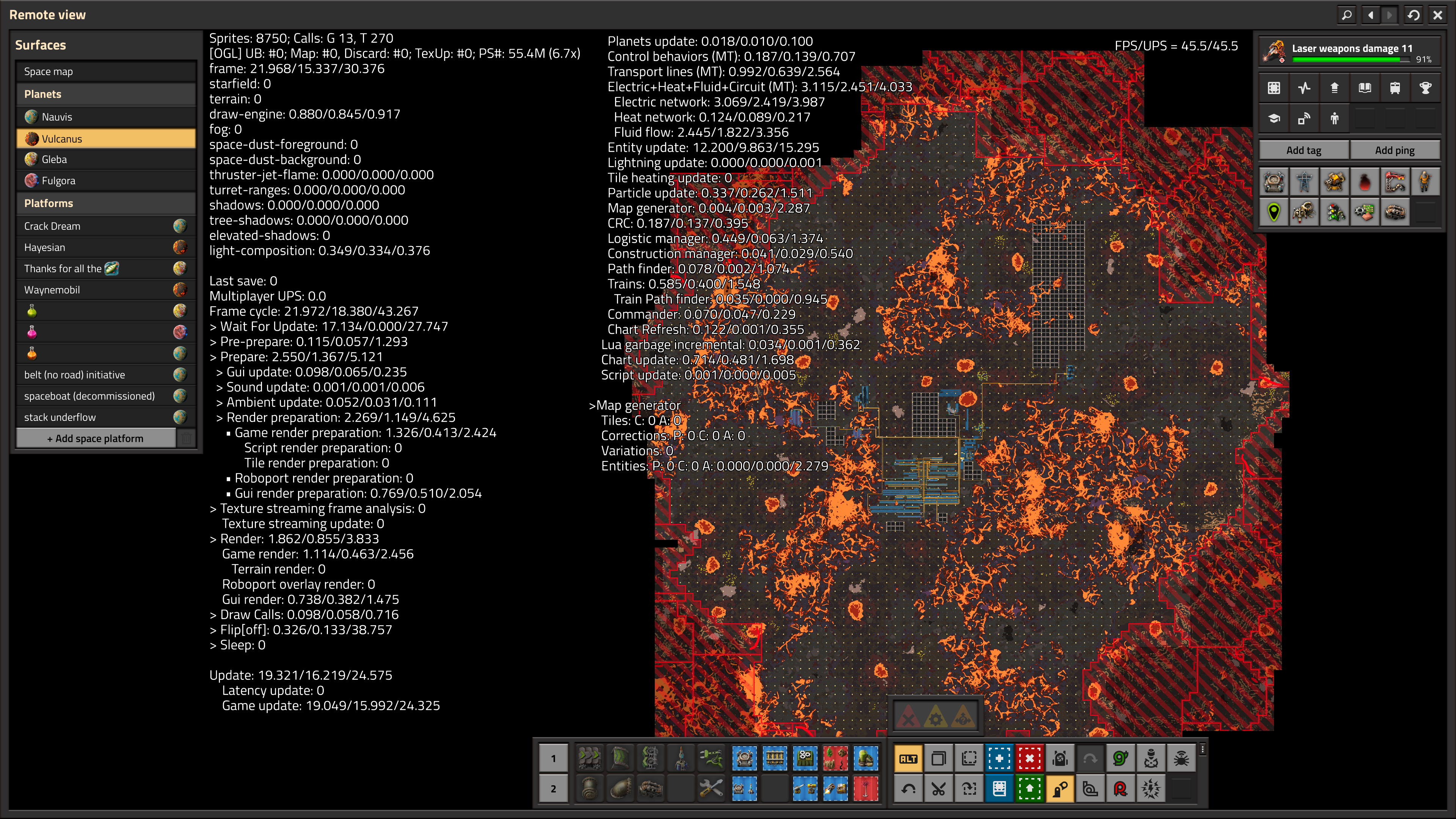Open the Waynemobil platform
Screen dimensions: 1456x819
106,289
